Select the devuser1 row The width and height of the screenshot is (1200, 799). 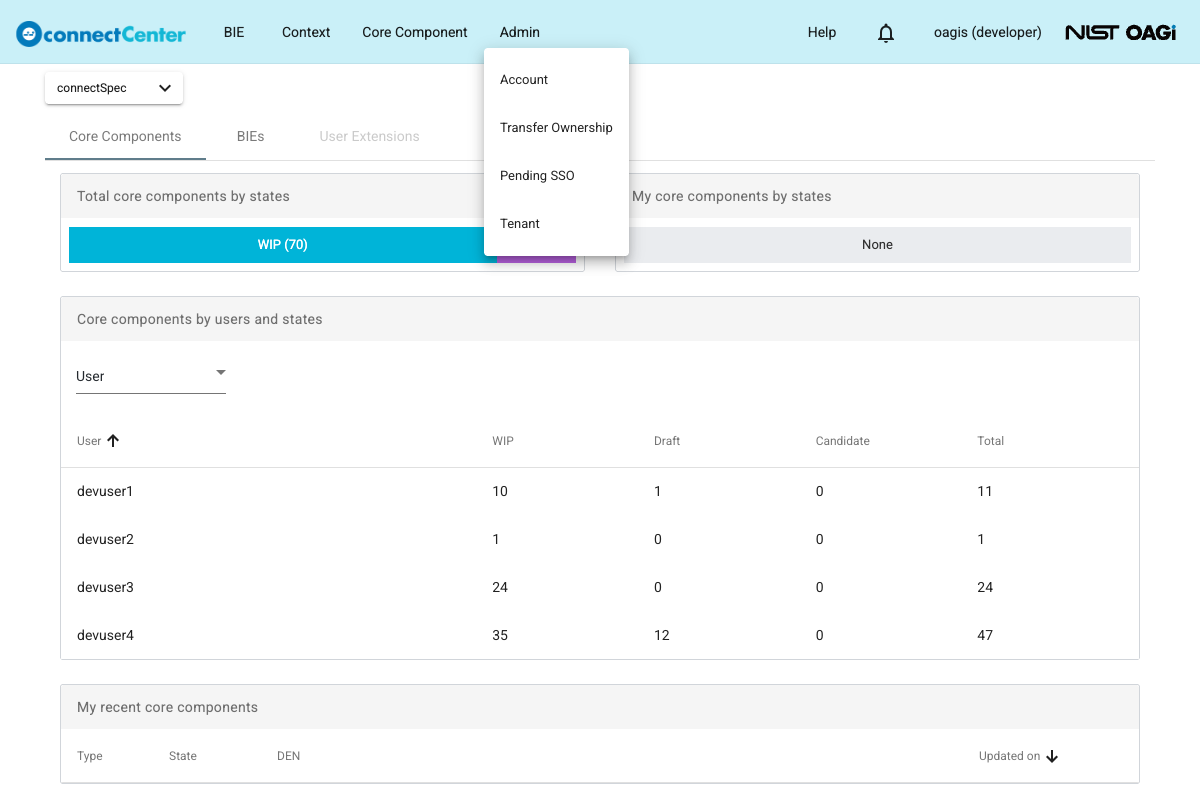tap(600, 491)
